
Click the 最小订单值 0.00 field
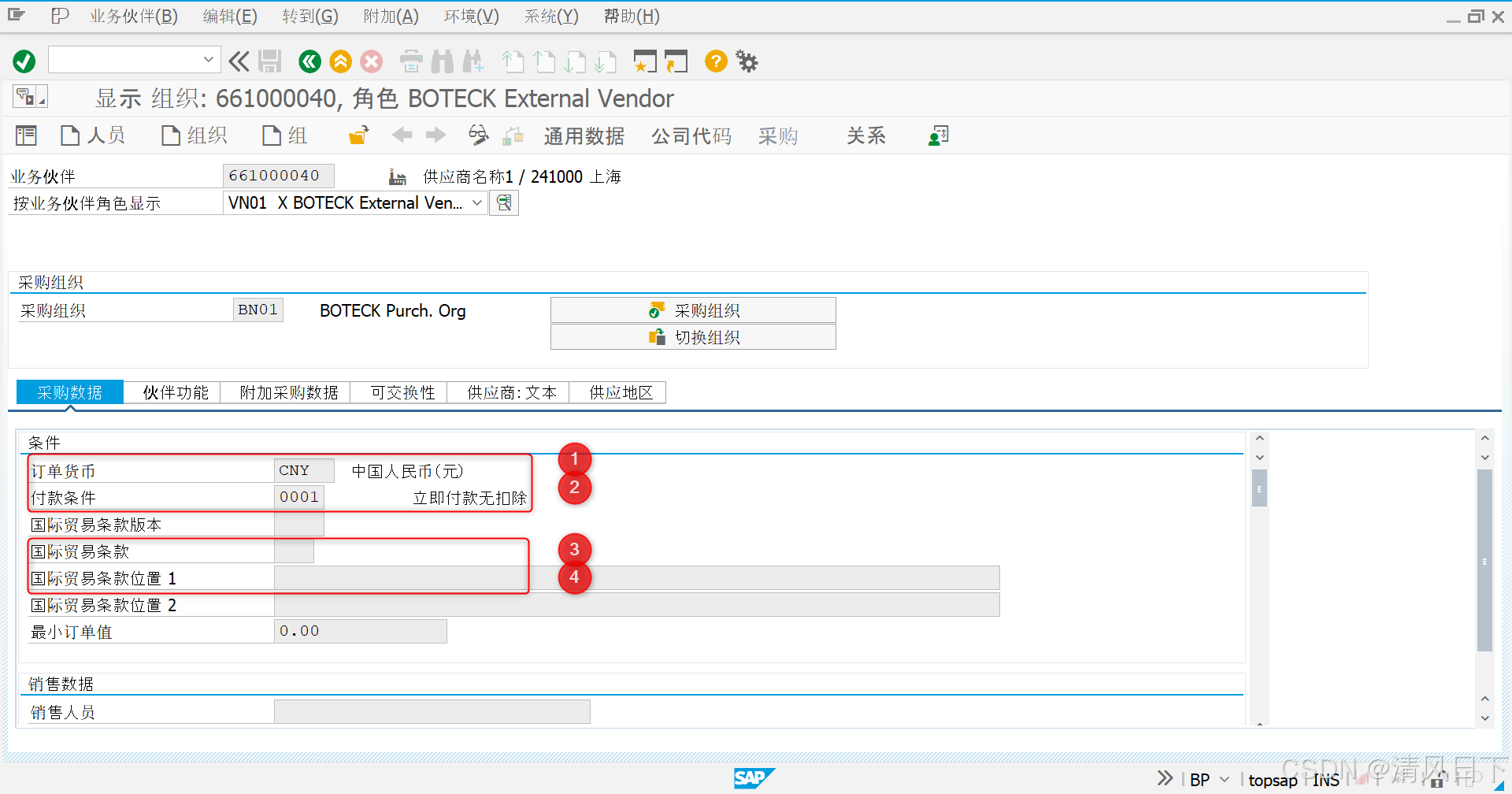361,631
